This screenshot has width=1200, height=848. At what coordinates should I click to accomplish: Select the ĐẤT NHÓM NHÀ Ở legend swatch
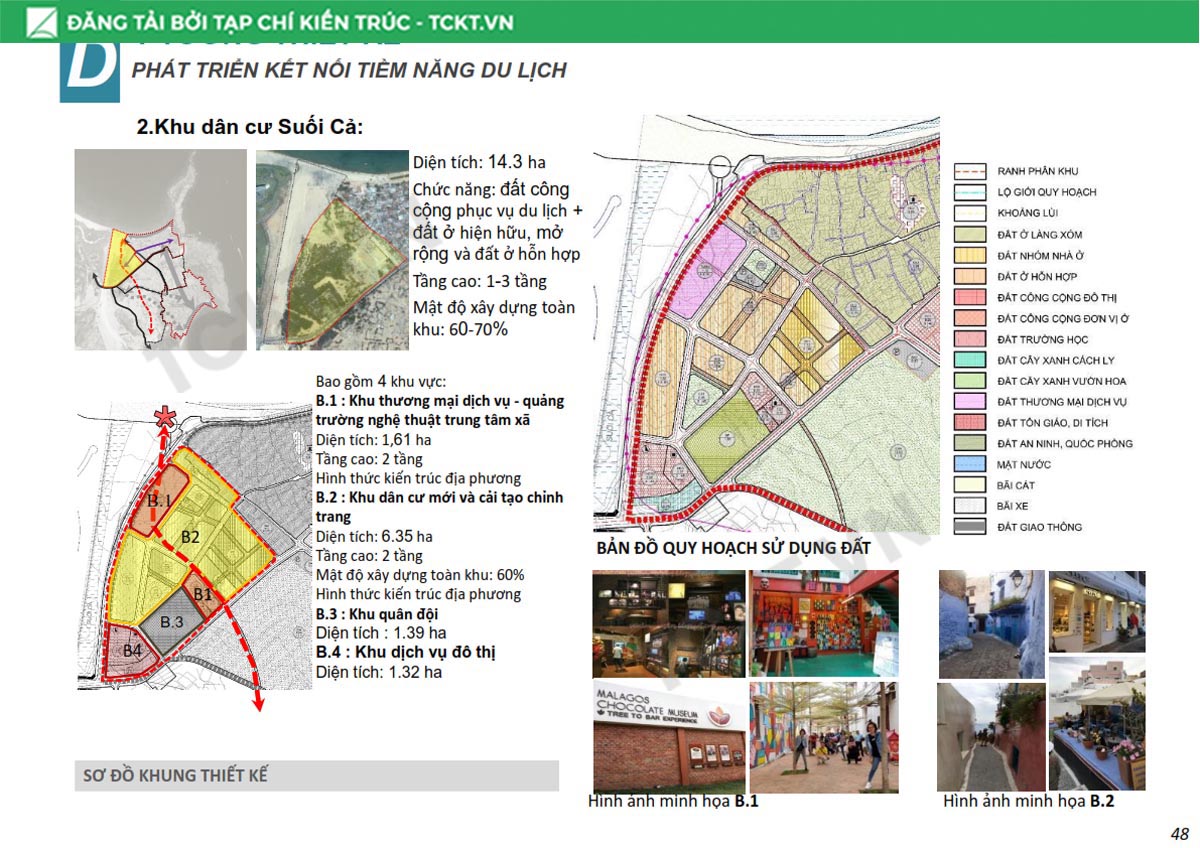coord(970,255)
